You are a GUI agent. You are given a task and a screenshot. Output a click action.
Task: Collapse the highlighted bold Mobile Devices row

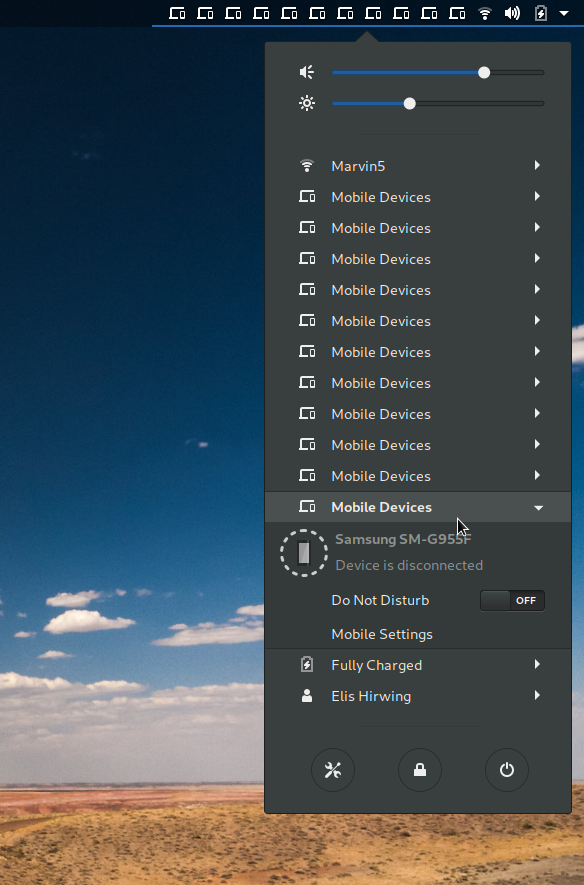418,507
